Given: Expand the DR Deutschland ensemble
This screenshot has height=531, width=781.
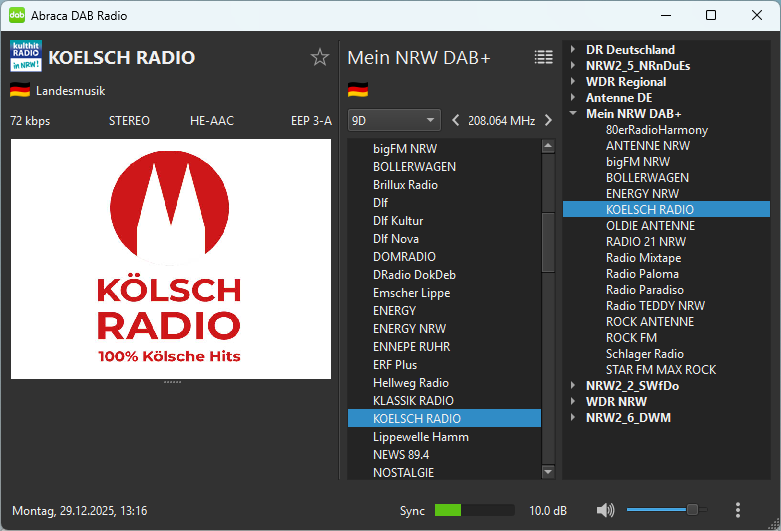Looking at the screenshot, I should [x=573, y=50].
